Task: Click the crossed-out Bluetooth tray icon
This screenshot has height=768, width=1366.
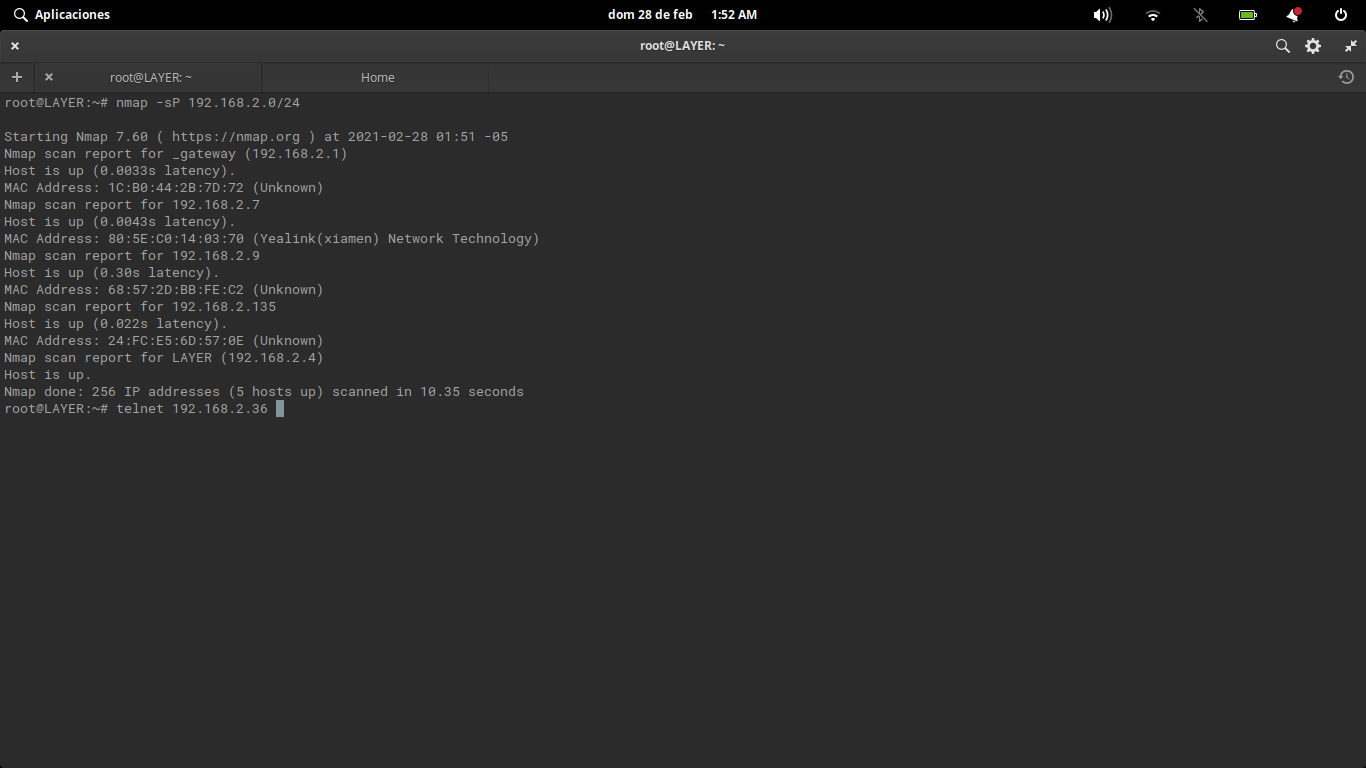Action: 1200,14
